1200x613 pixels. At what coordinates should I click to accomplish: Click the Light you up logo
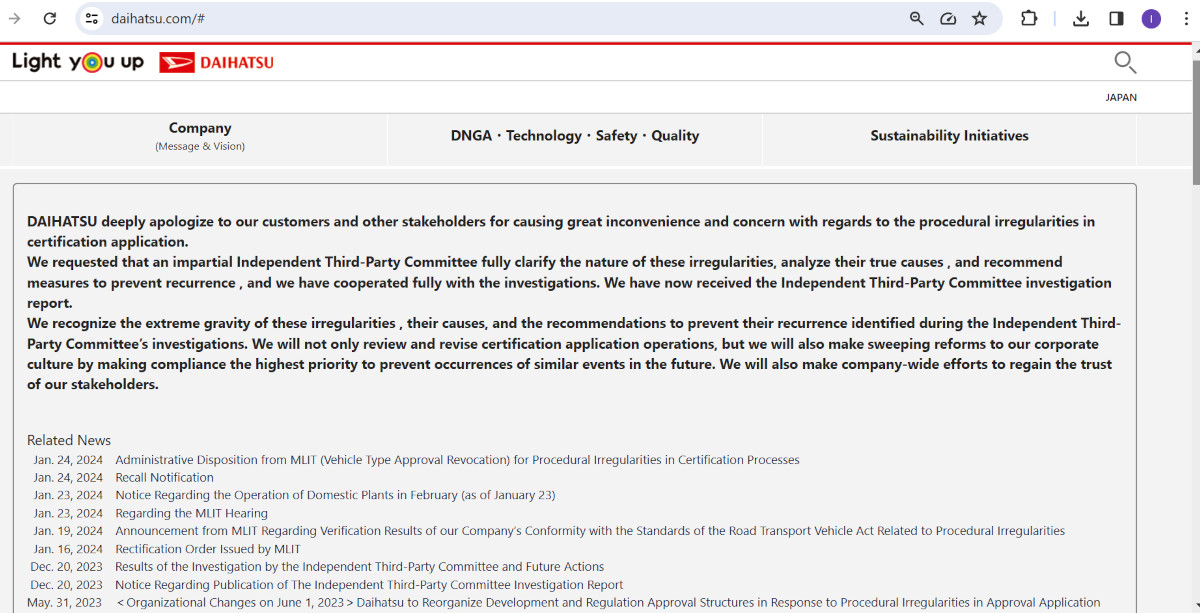click(77, 62)
